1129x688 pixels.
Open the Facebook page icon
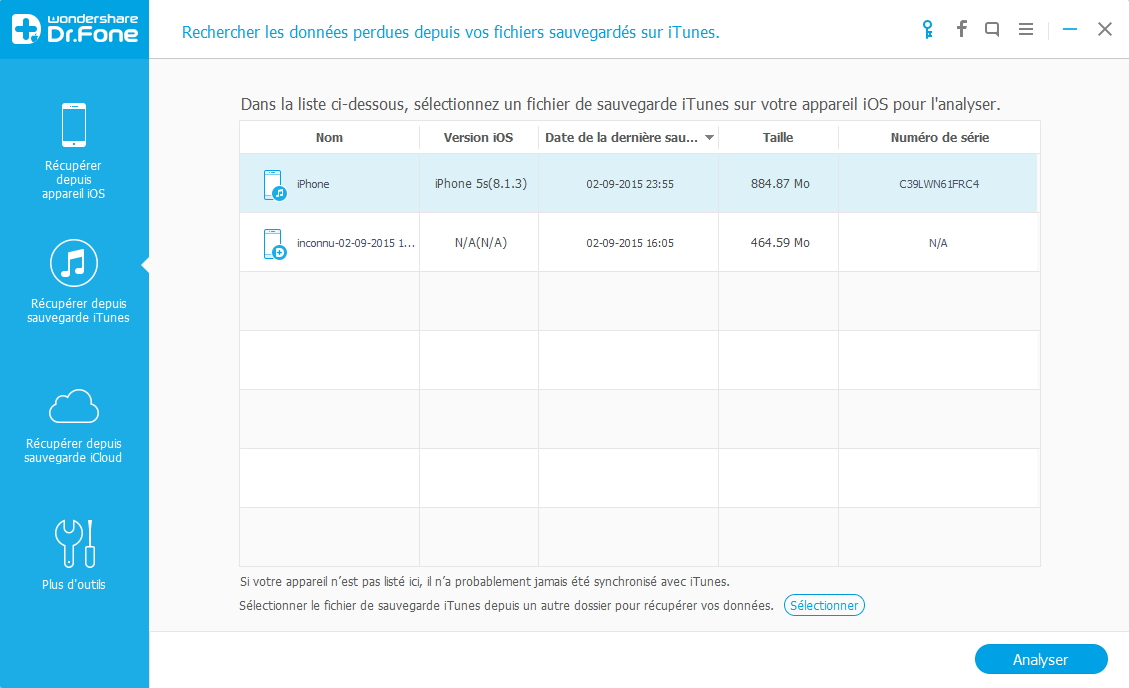click(961, 29)
